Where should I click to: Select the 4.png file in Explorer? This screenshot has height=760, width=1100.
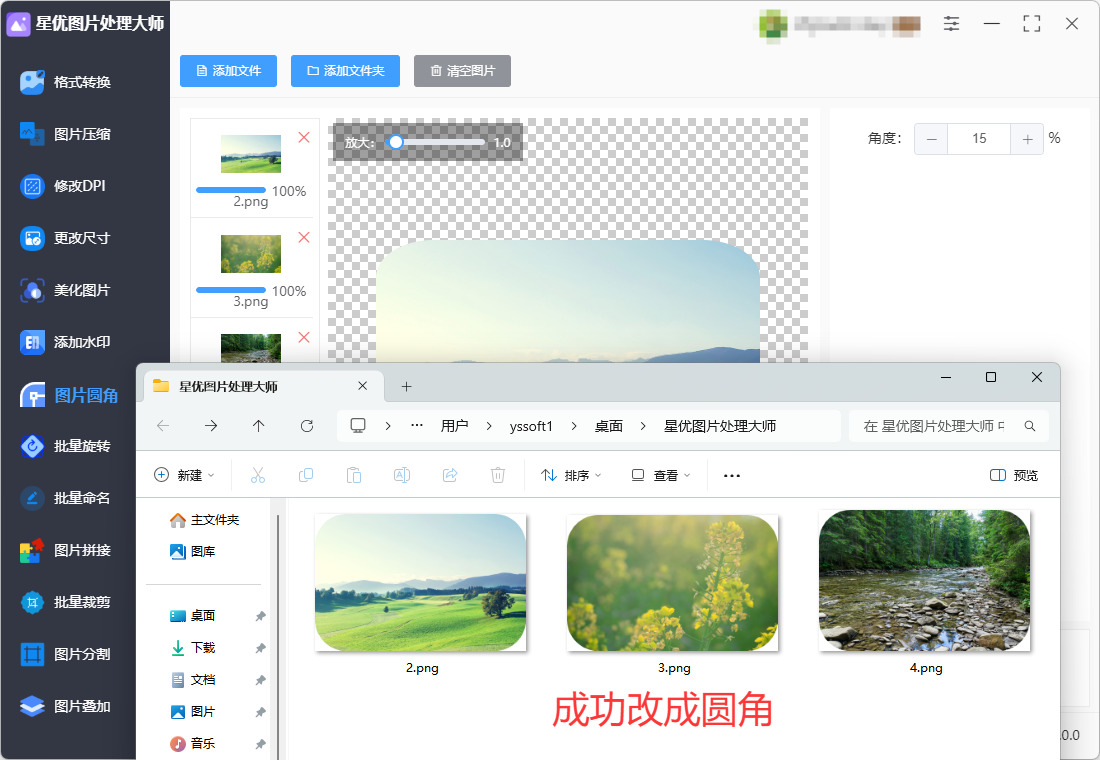click(925, 592)
